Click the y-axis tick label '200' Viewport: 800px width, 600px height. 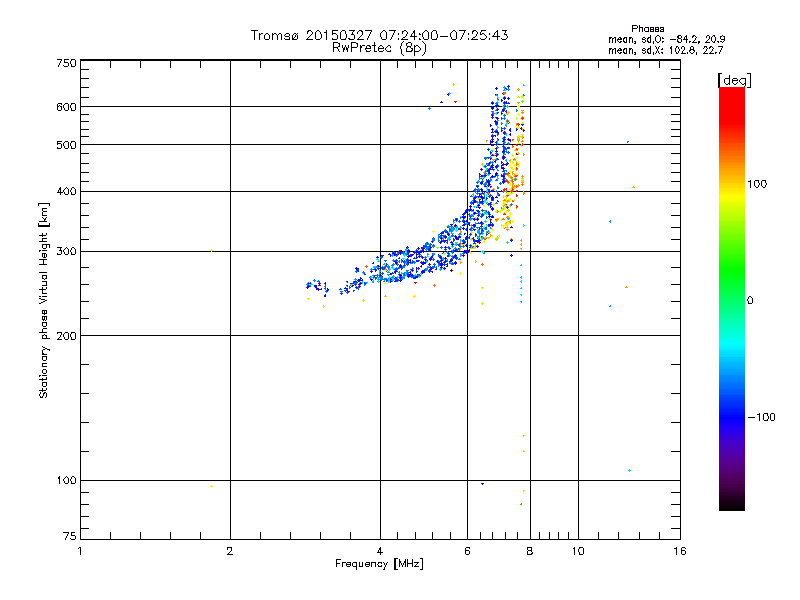(x=66, y=336)
